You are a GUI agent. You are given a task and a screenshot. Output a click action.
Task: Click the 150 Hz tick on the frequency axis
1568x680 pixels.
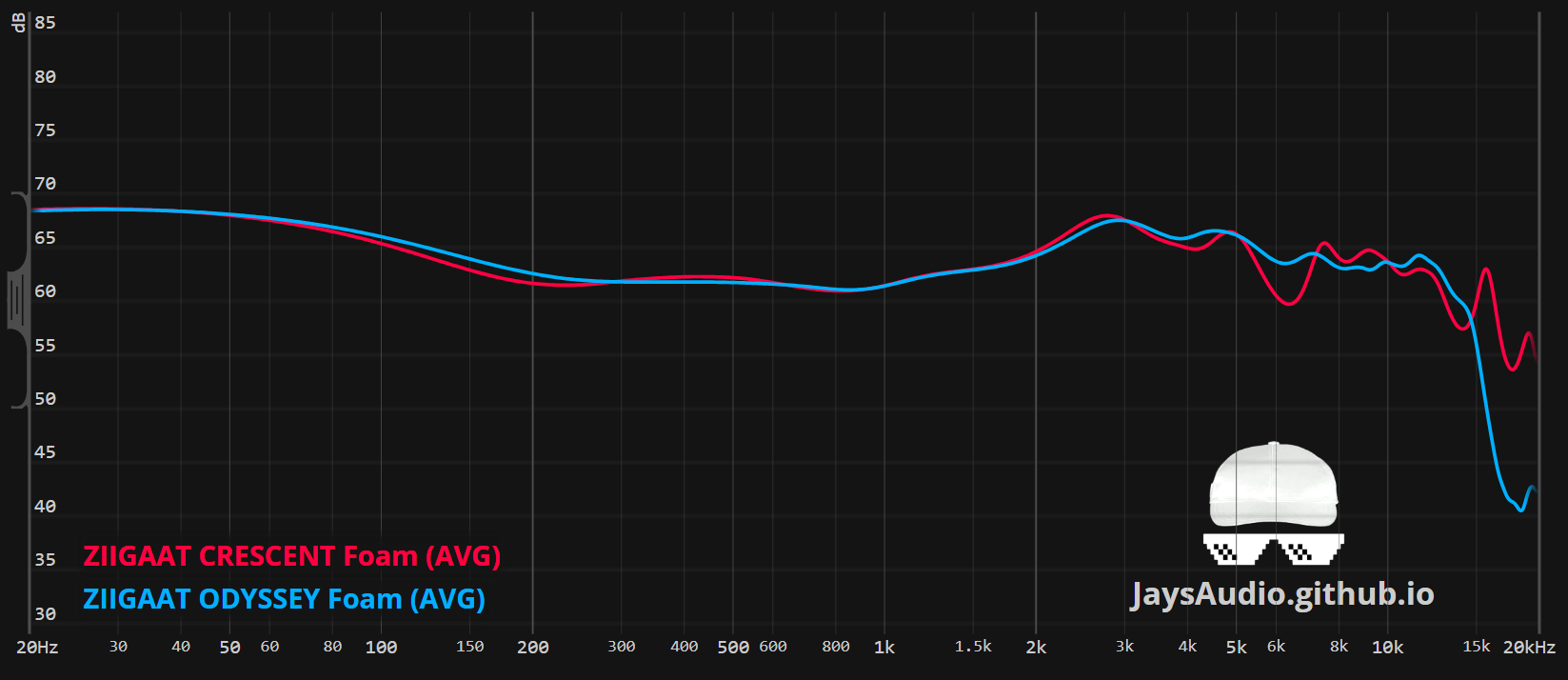tap(469, 647)
